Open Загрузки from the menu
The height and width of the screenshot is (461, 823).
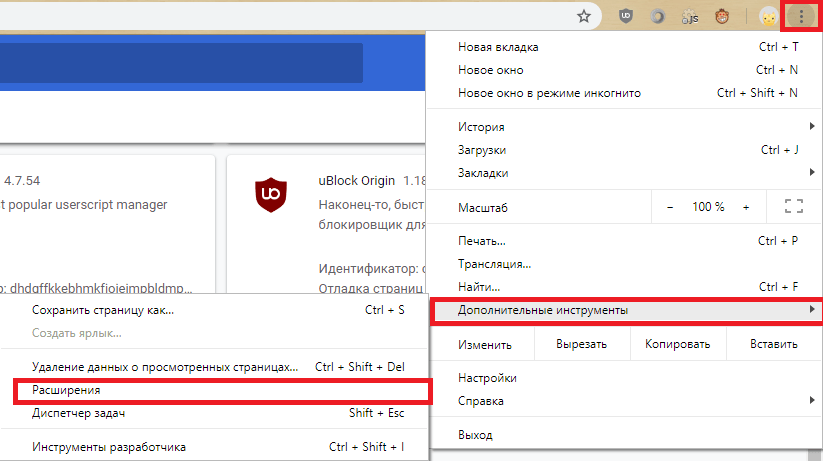tap(625, 150)
